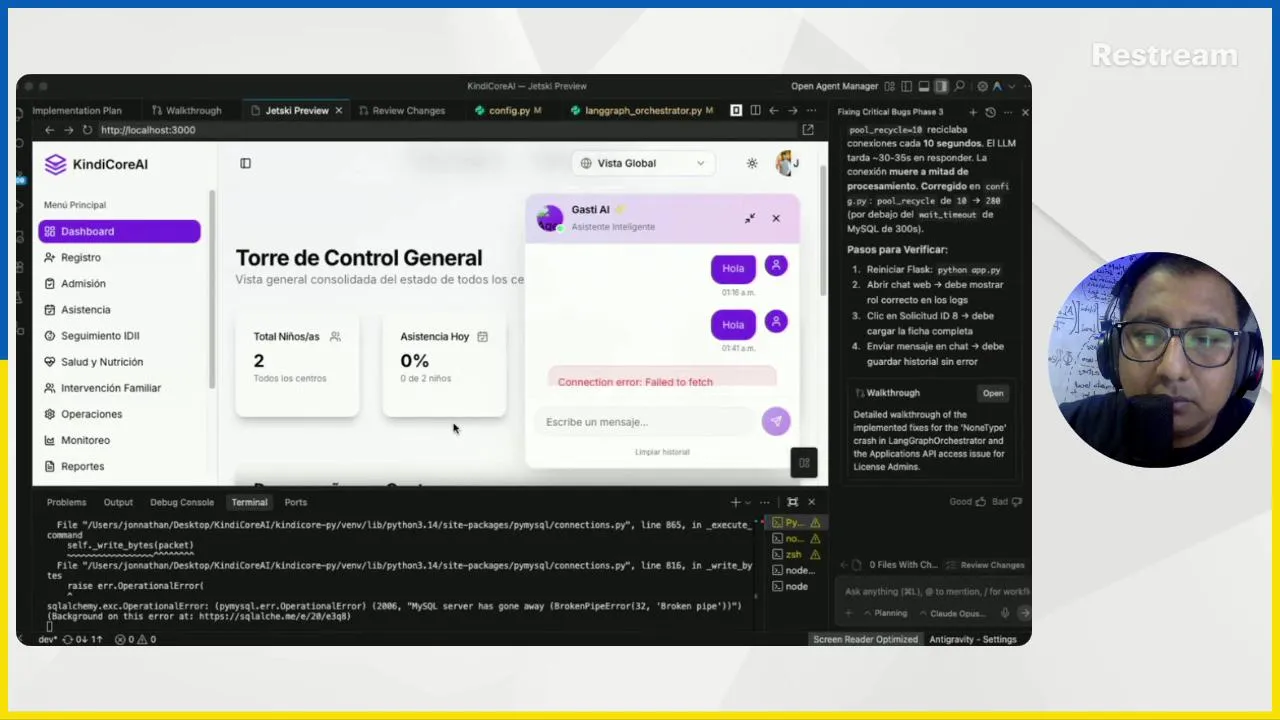Switch to the Implementation Plan tab
The height and width of the screenshot is (720, 1280).
[77, 111]
